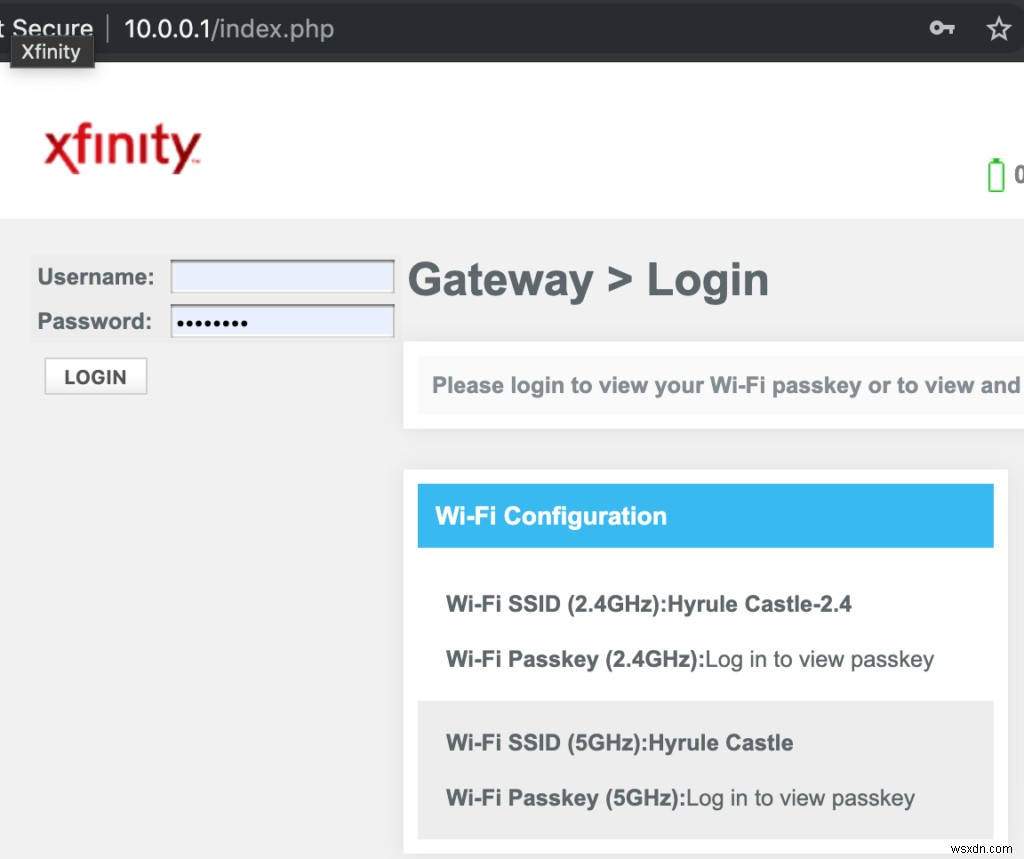Click the saved-password key icon in address bar

(x=942, y=28)
